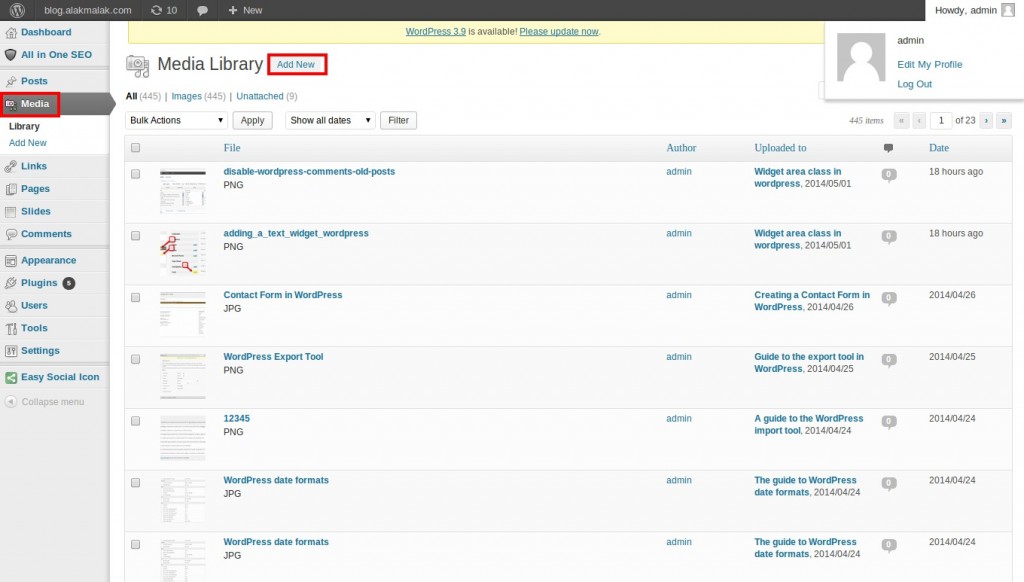Check the Contact Form in WordPress checkbox

135,297
